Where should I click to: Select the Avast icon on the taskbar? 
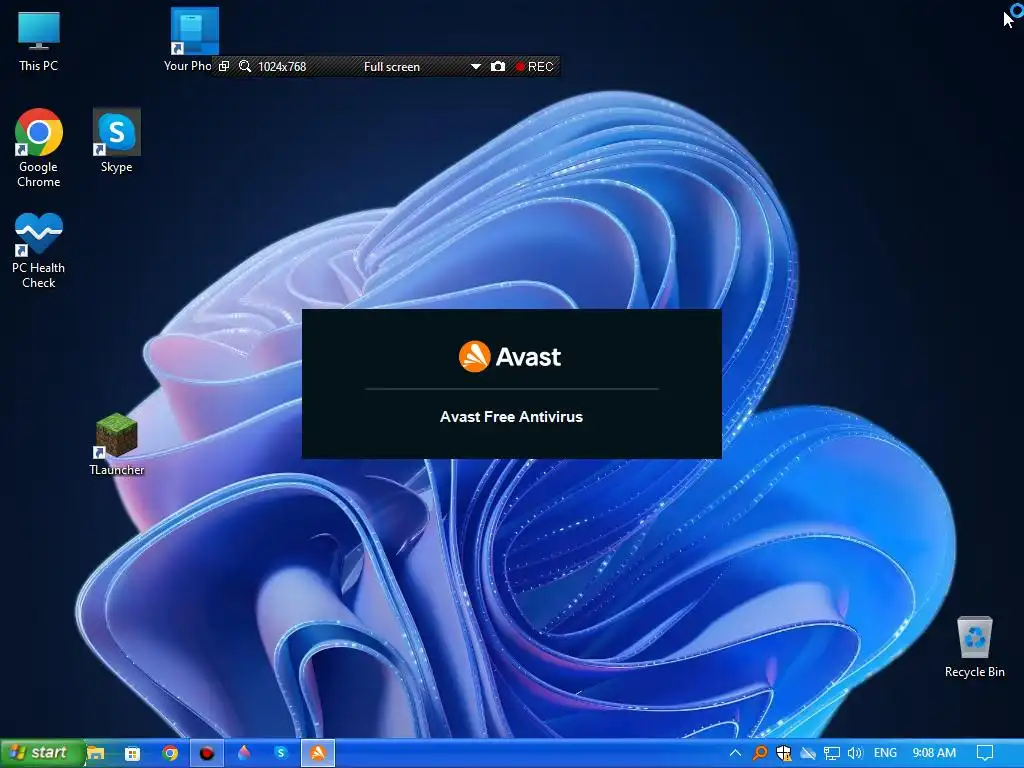[x=318, y=754]
